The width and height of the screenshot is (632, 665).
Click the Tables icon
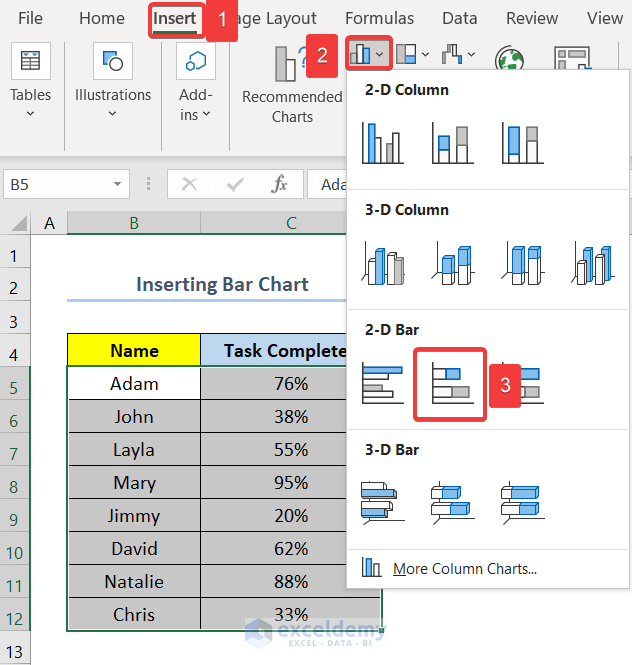pyautogui.click(x=31, y=61)
